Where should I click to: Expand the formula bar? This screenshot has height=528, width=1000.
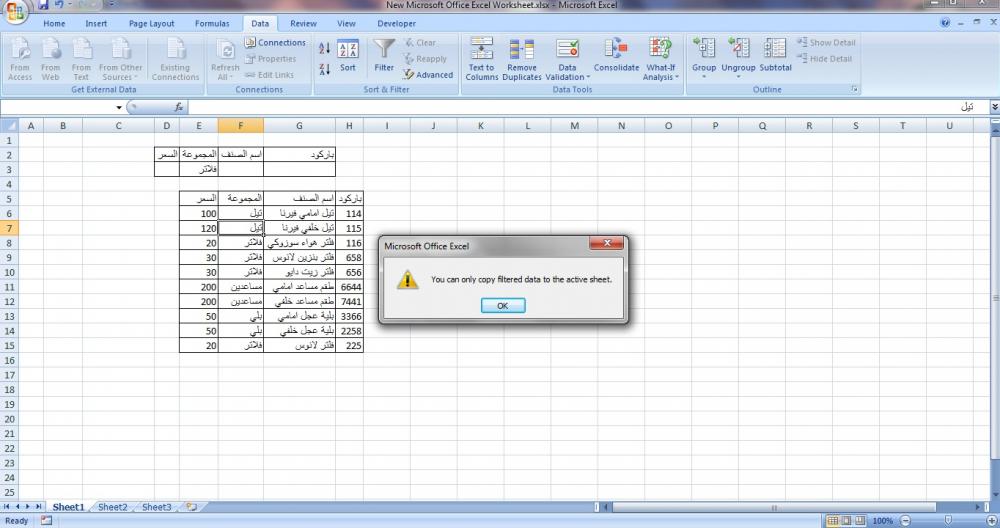(994, 107)
